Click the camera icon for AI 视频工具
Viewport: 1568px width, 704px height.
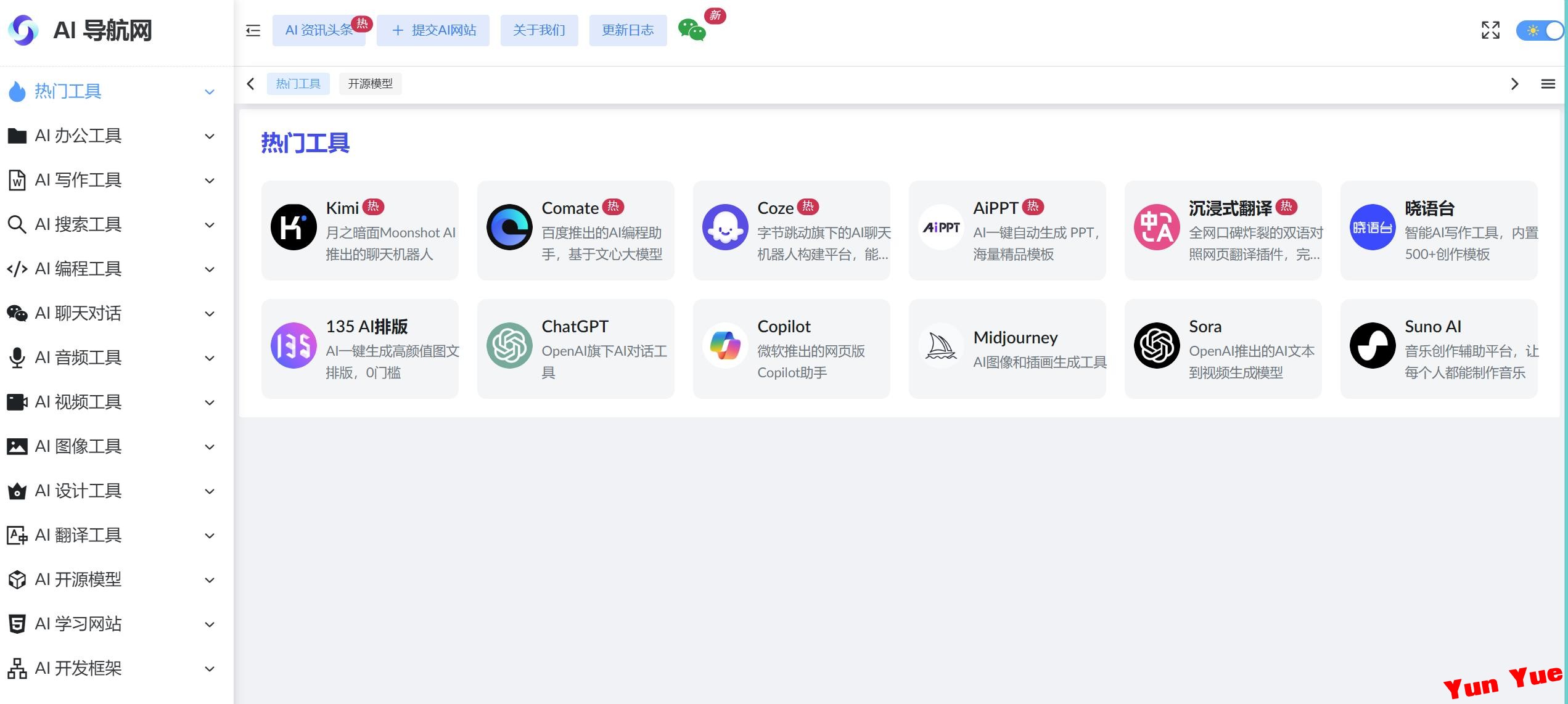(17, 402)
